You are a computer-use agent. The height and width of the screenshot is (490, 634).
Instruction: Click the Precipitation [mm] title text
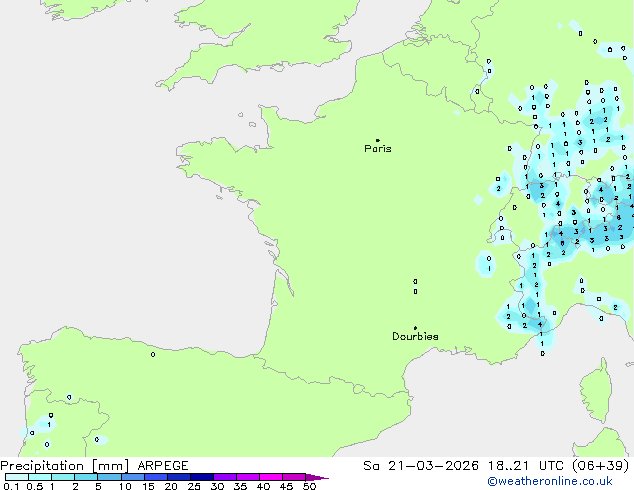[64, 466]
